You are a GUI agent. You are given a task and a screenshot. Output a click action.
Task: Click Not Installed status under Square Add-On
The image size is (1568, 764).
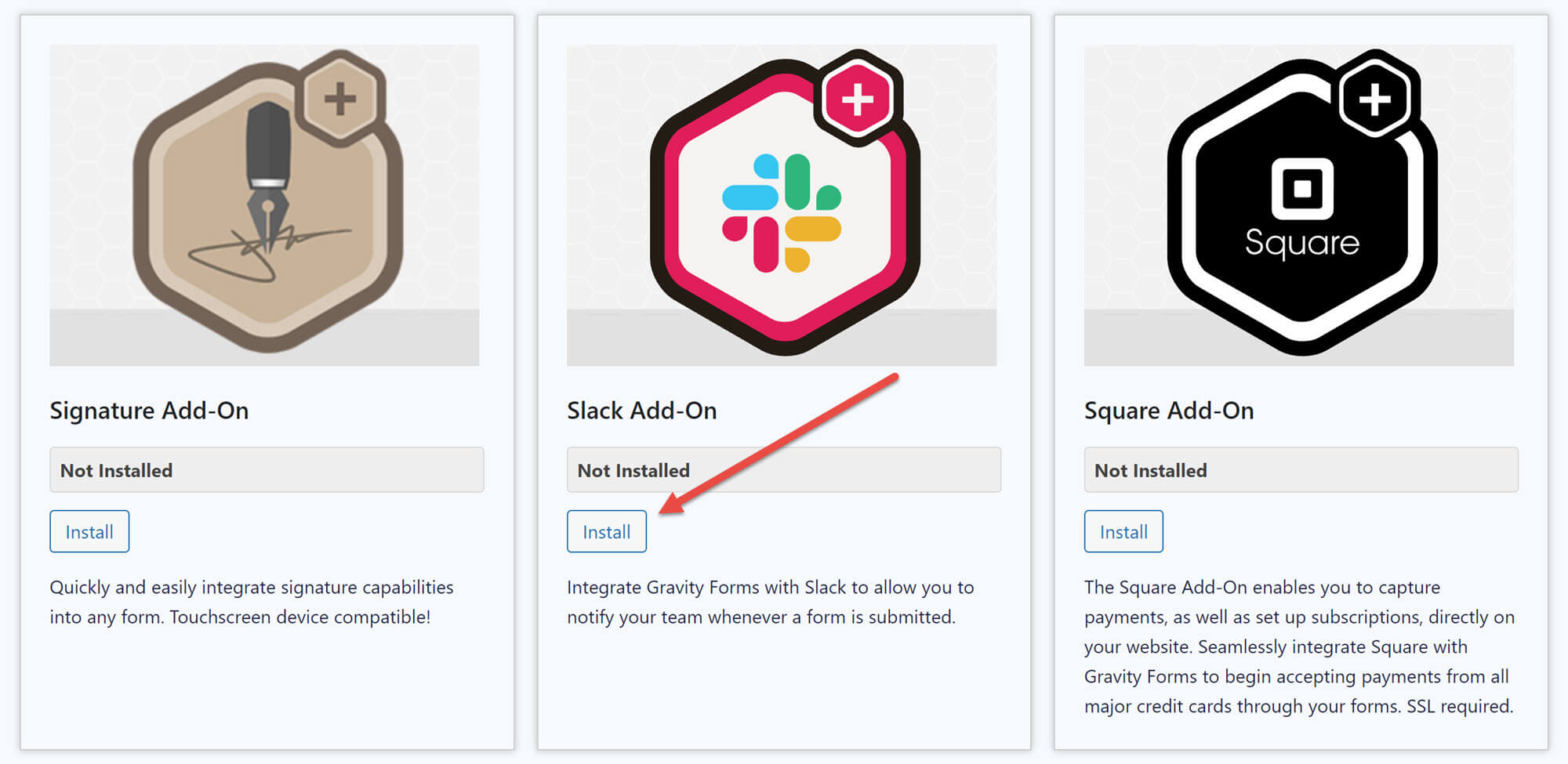click(x=1301, y=469)
